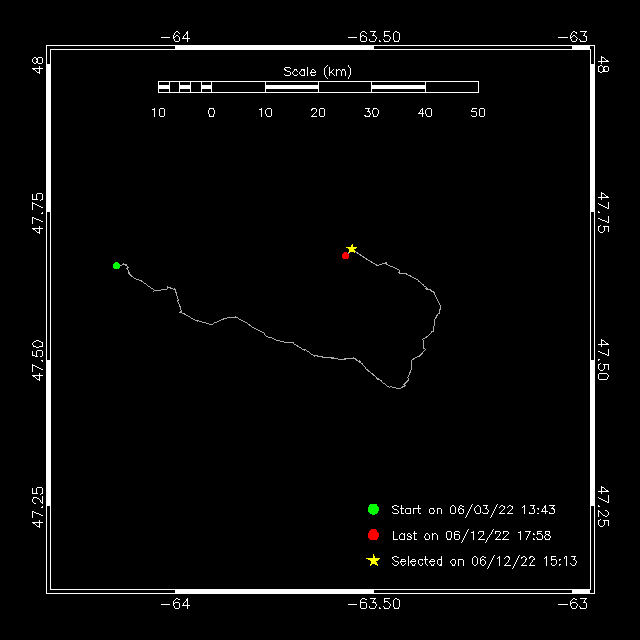Click the 'Last on 06/12/22 17:58' legend text
Screen dimensions: 640x640
coord(470,536)
